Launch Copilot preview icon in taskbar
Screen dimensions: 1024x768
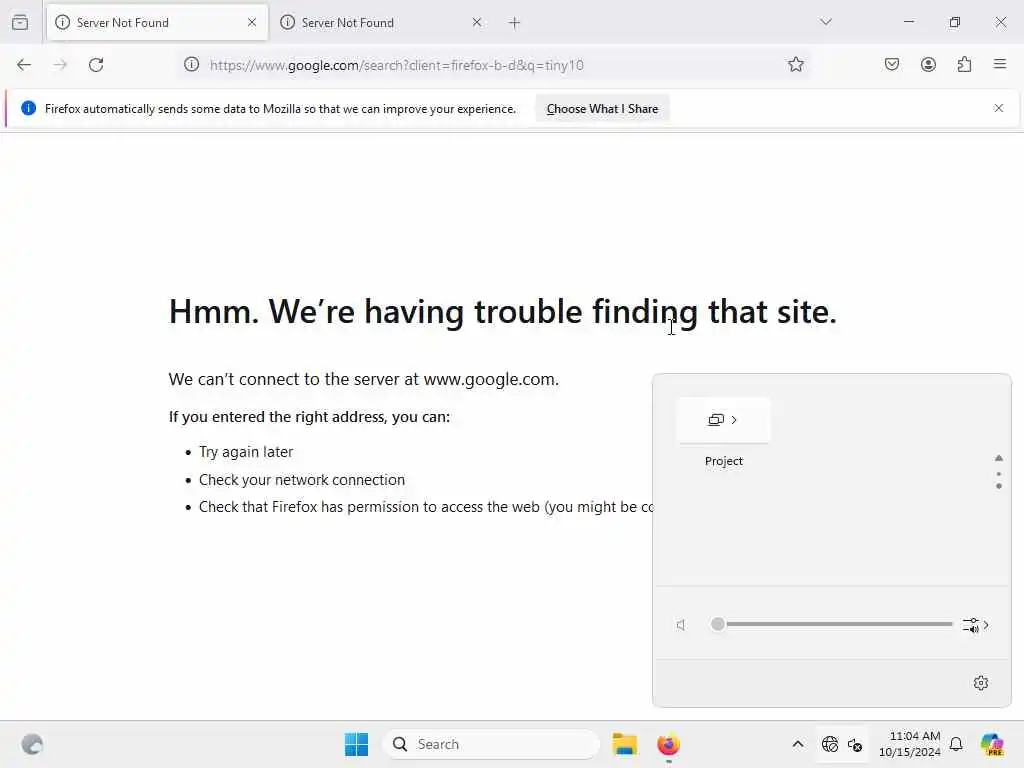click(992, 744)
